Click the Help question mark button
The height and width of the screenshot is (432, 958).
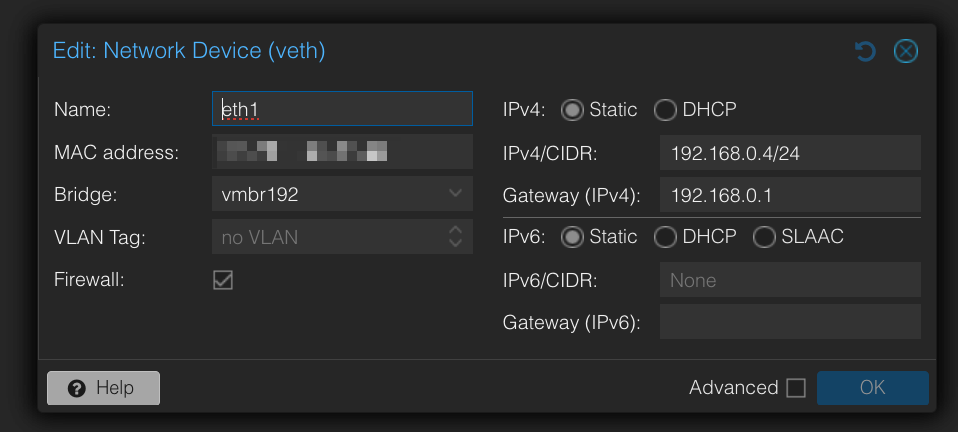pos(103,388)
